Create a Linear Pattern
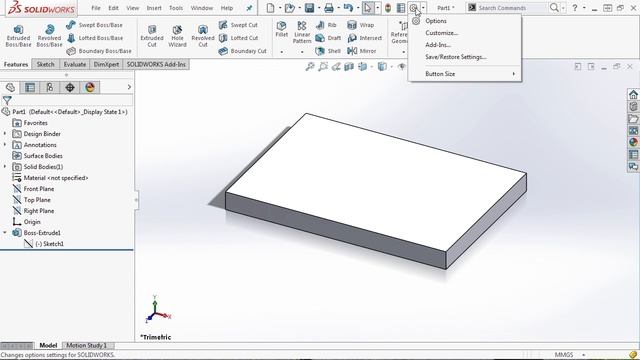 click(x=302, y=32)
